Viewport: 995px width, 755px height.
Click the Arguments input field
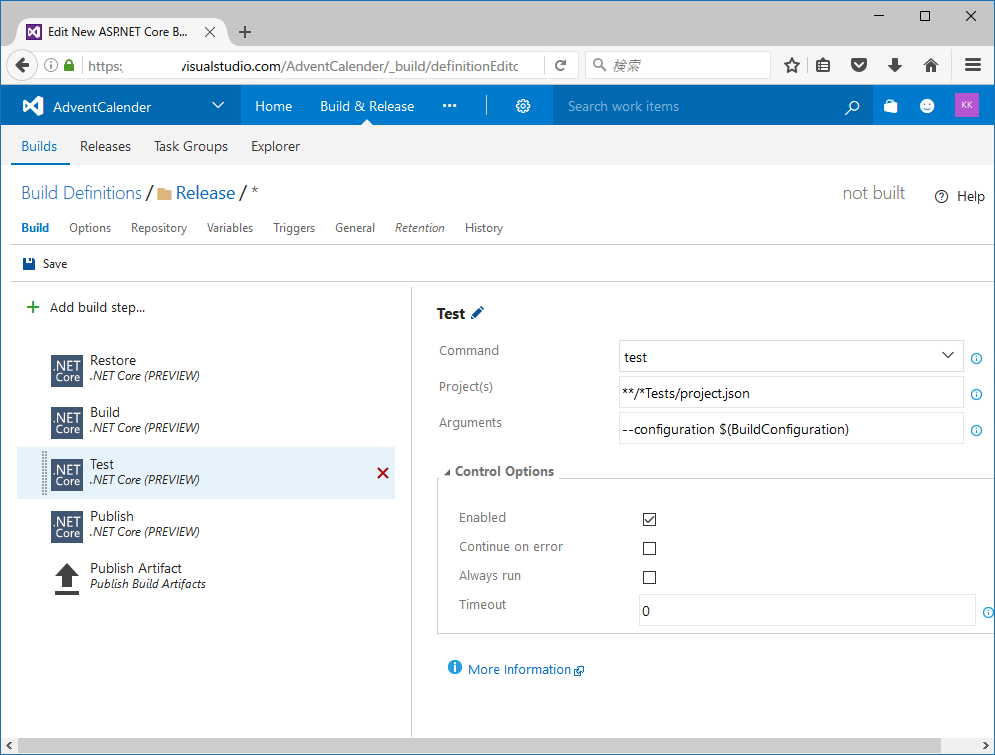click(x=791, y=429)
